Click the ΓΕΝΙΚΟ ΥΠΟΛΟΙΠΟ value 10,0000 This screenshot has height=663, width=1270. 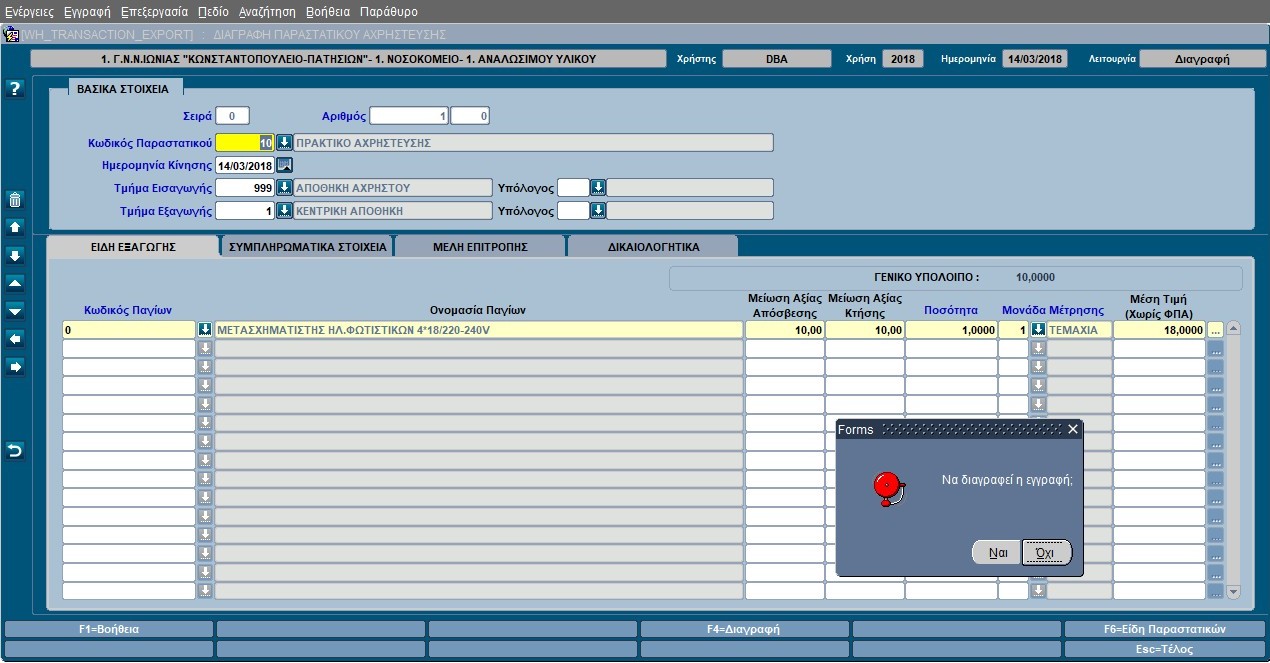click(x=1034, y=277)
